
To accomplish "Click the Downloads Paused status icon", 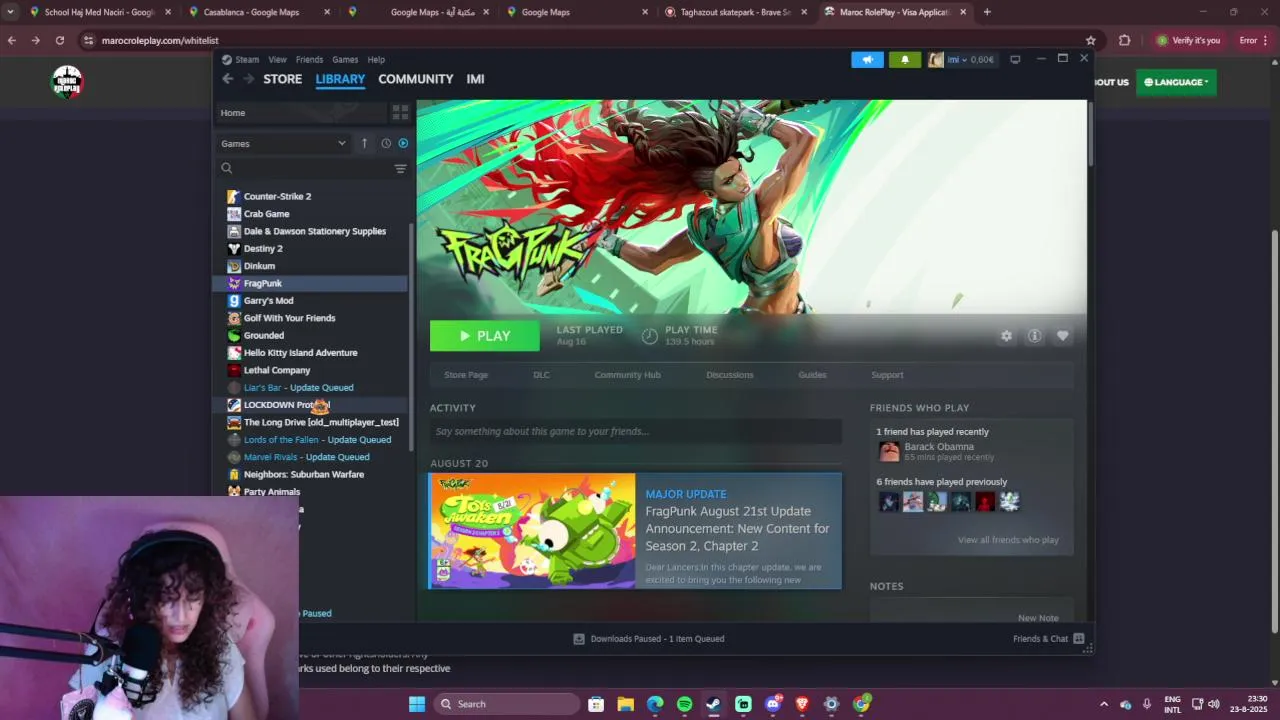I will (579, 639).
